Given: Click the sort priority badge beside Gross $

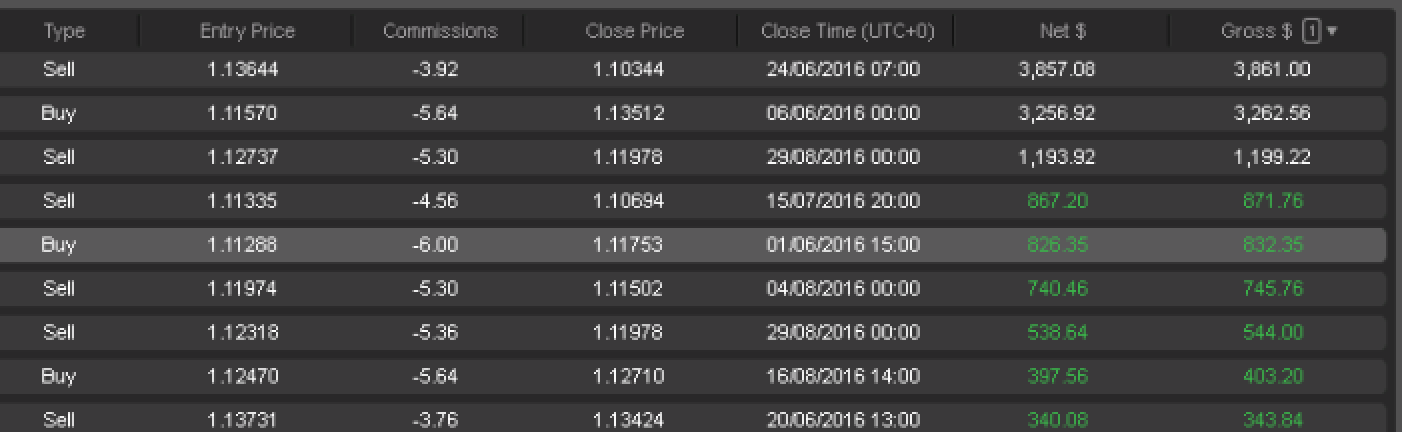Looking at the screenshot, I should click(1312, 31).
